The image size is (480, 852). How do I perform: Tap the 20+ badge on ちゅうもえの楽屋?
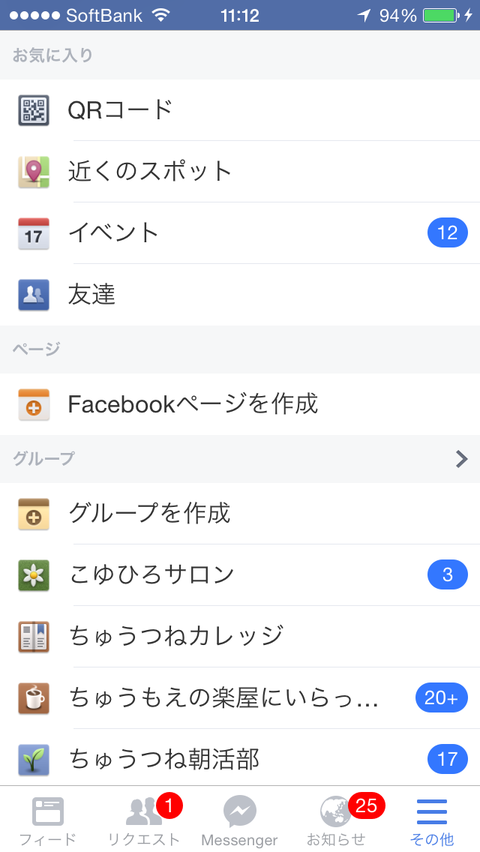click(x=441, y=698)
